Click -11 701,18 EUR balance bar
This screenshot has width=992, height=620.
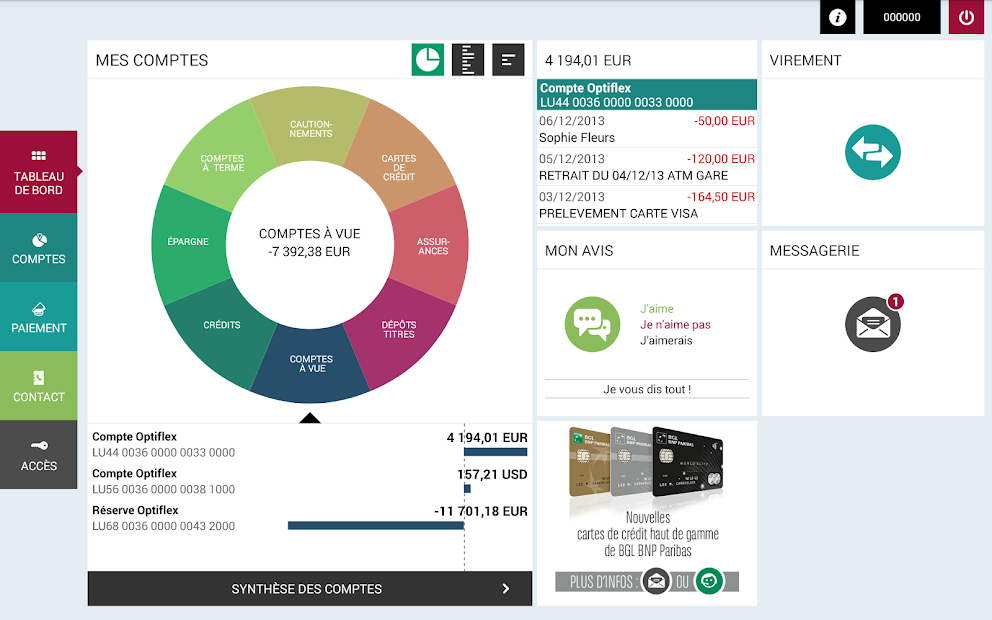point(376,525)
